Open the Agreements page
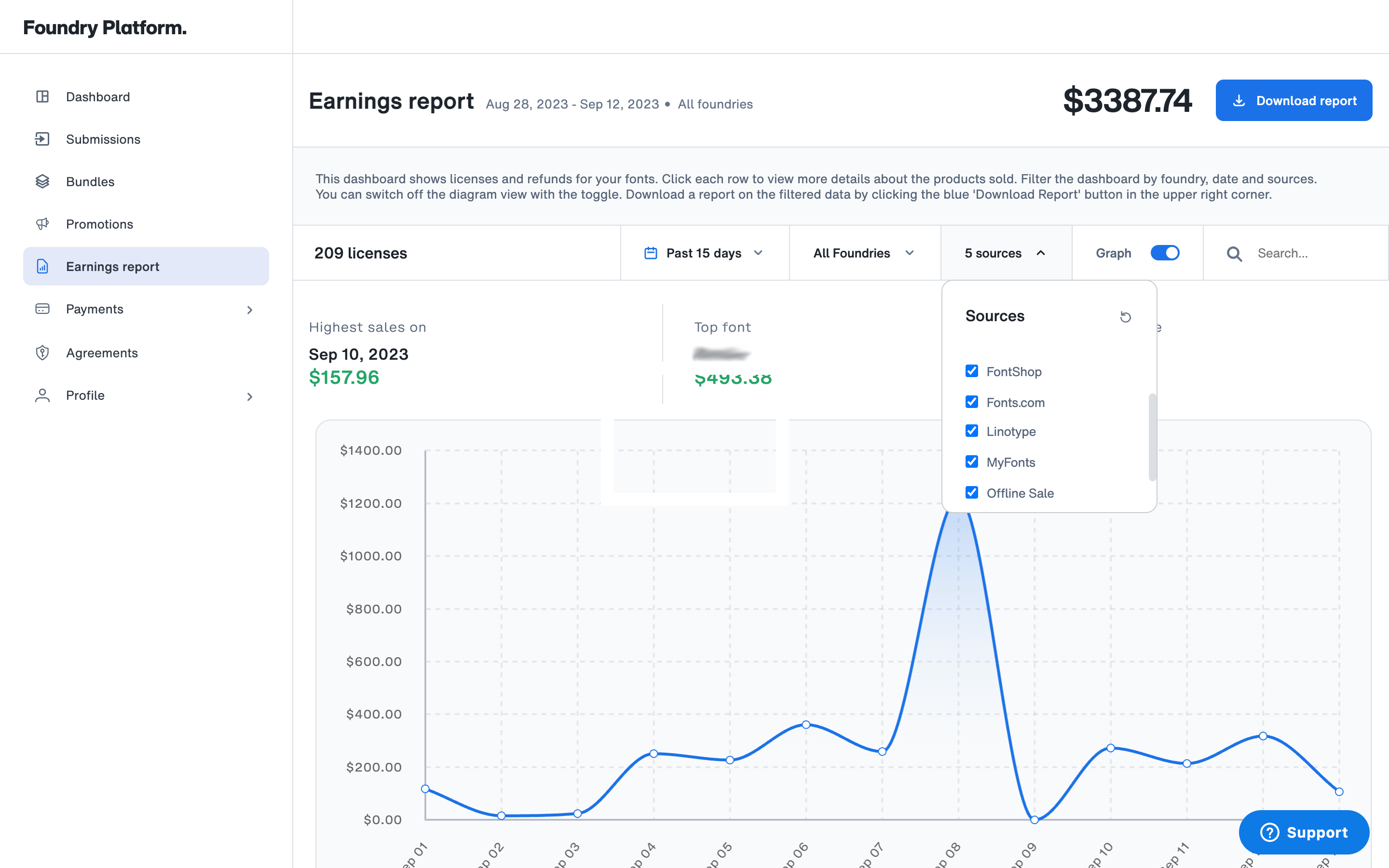 coord(146,353)
